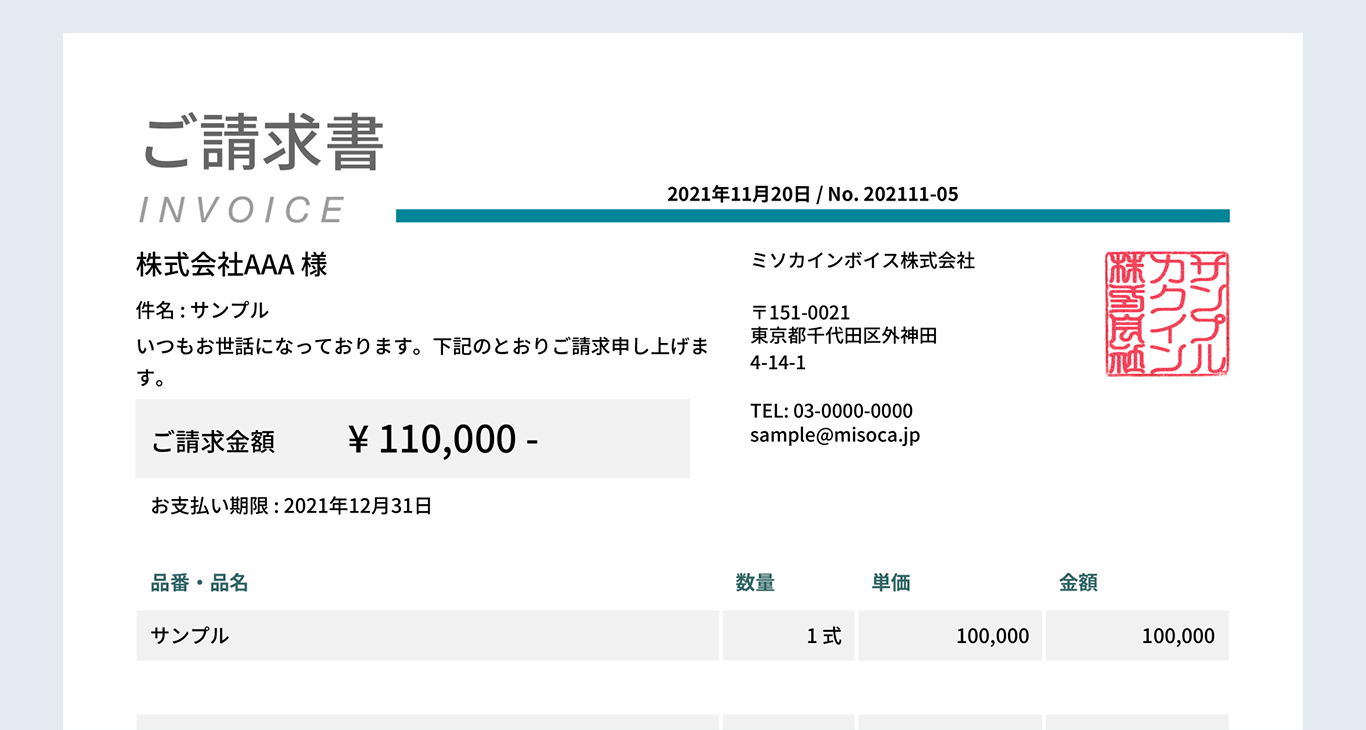Click the ご請求金額 label

[x=213, y=441]
